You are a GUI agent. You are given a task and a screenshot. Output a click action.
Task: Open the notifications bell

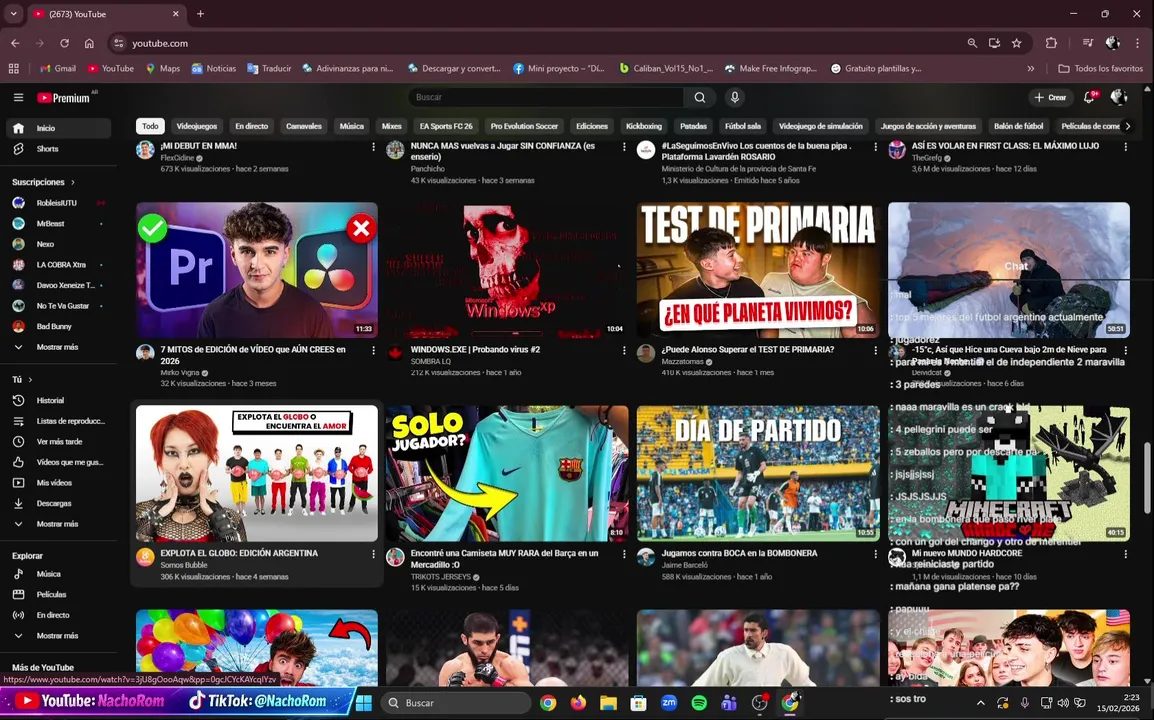1089,97
